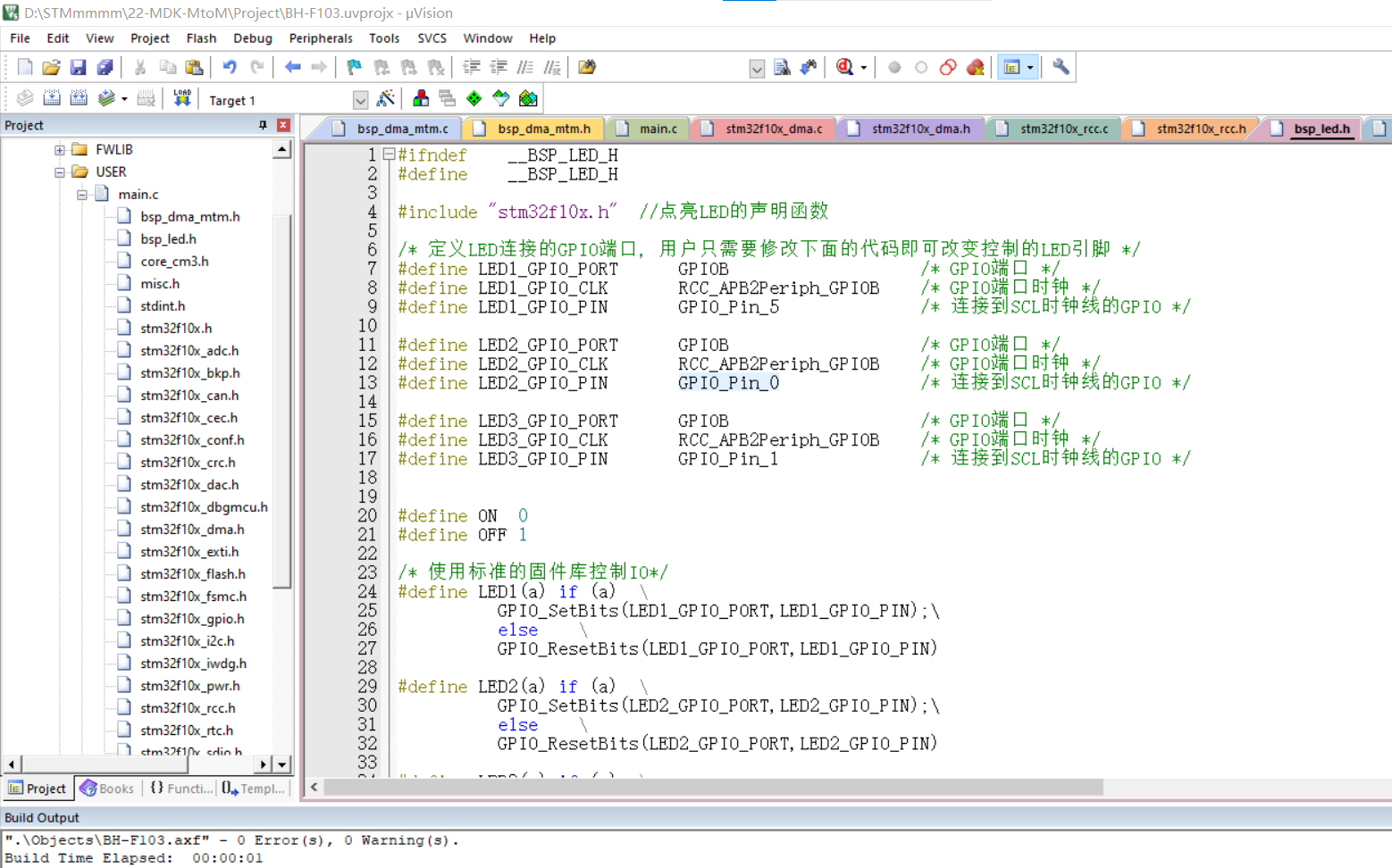Undo the last edit

coord(230,67)
